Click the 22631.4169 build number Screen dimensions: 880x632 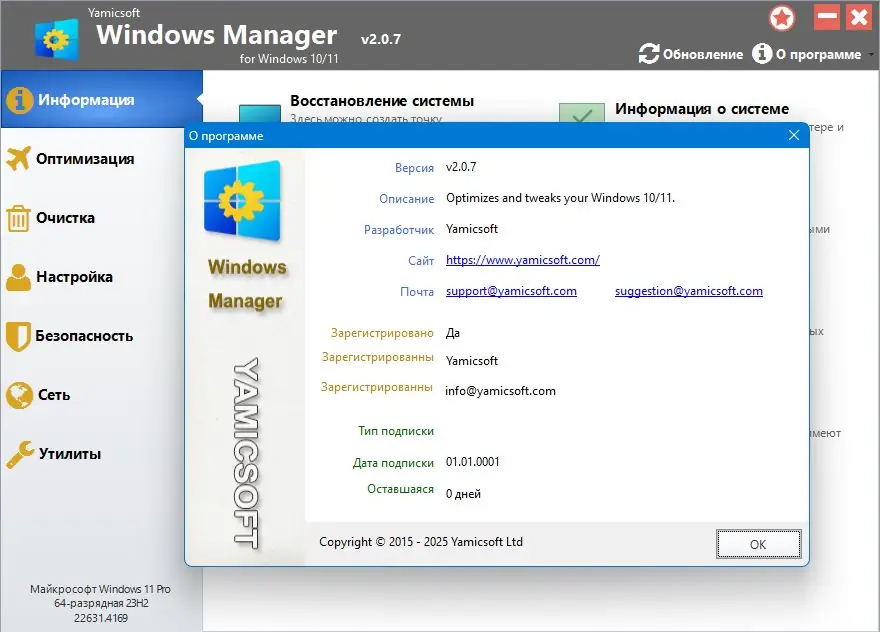coord(101,618)
